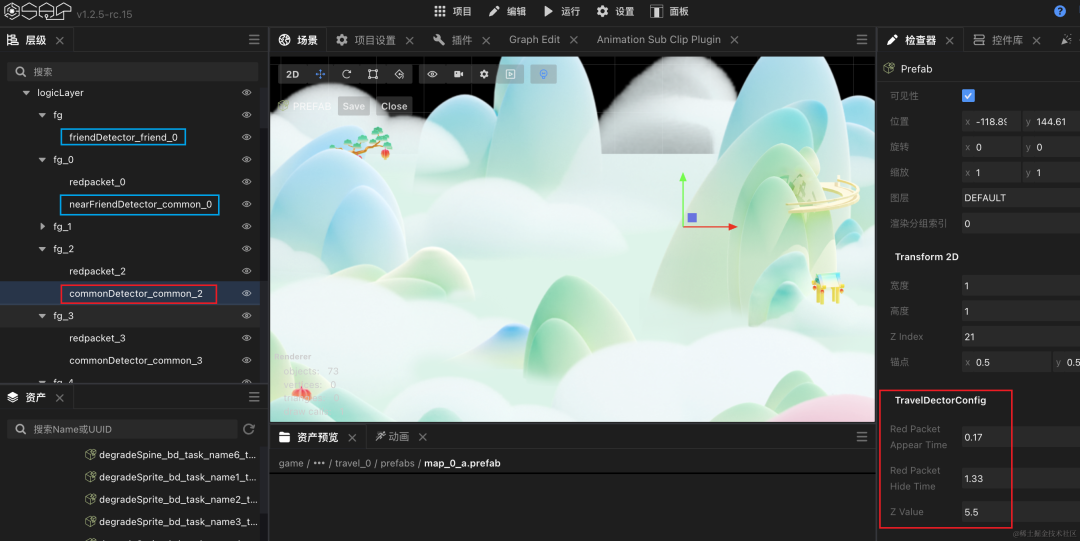Viewport: 1080px width, 541px height.
Task: Close the Animation Sub Clip Plugin tab
Action: coord(734,40)
